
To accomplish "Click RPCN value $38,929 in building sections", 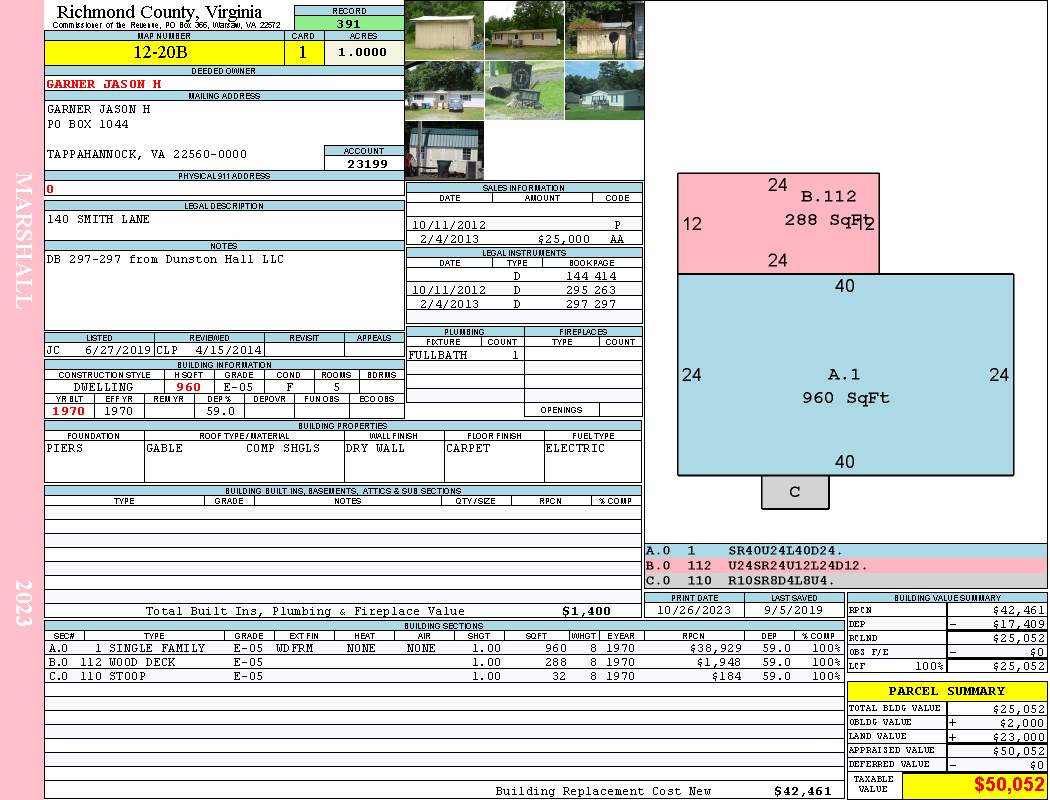I will click(x=715, y=648).
